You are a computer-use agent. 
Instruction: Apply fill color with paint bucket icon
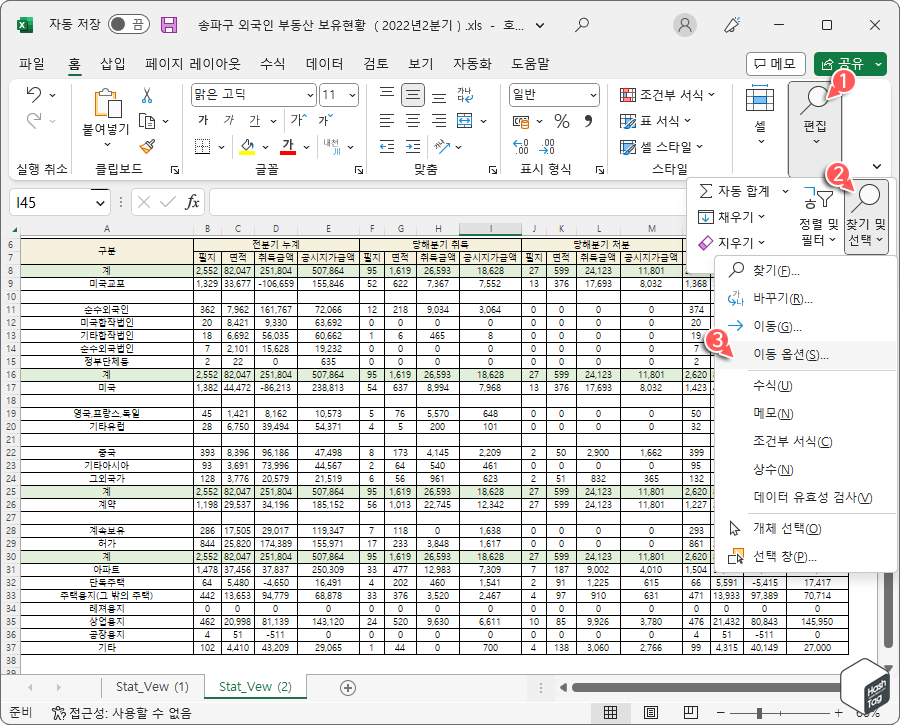246,145
